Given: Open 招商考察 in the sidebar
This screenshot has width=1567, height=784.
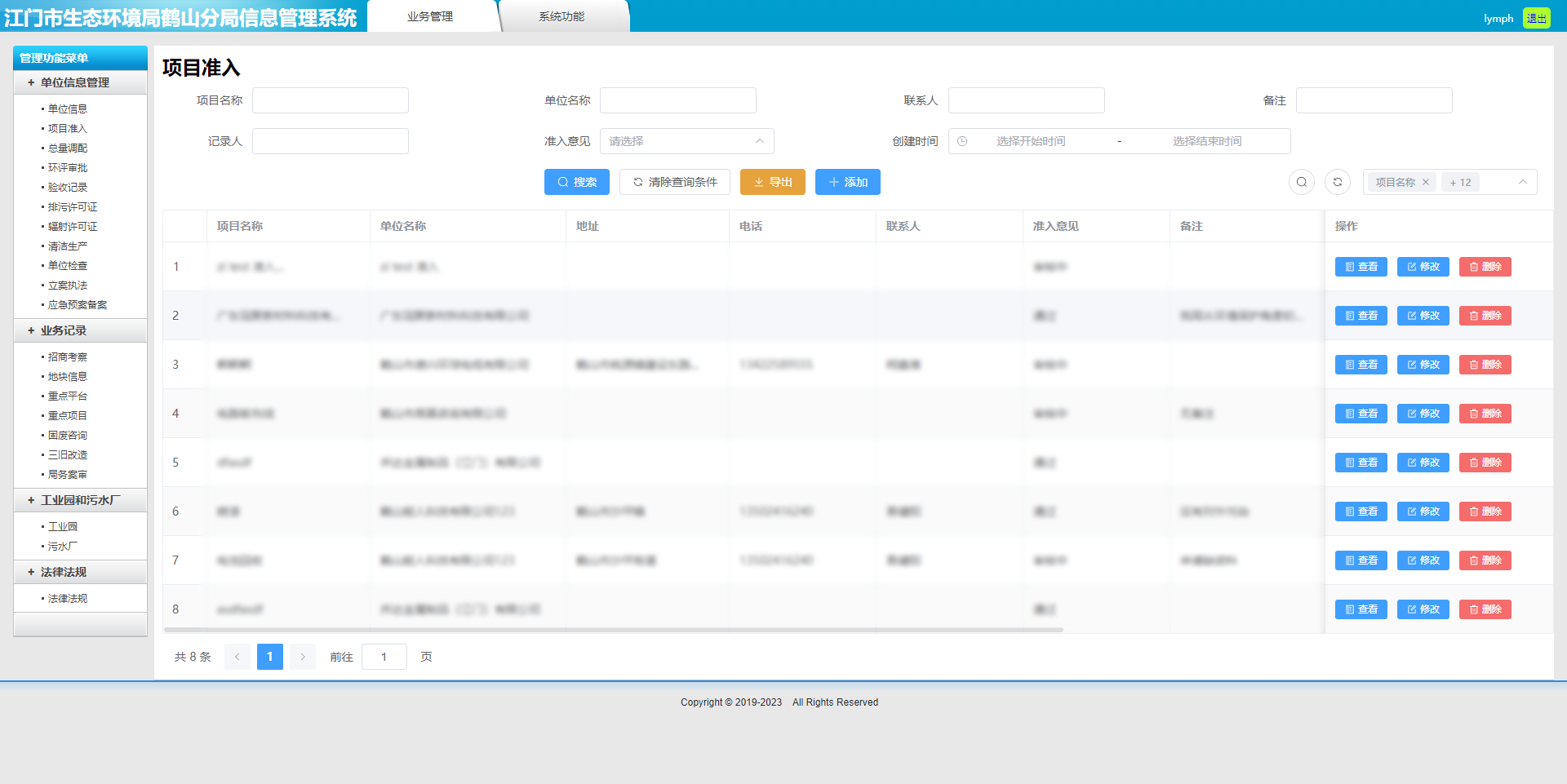Looking at the screenshot, I should pyautogui.click(x=67, y=357).
